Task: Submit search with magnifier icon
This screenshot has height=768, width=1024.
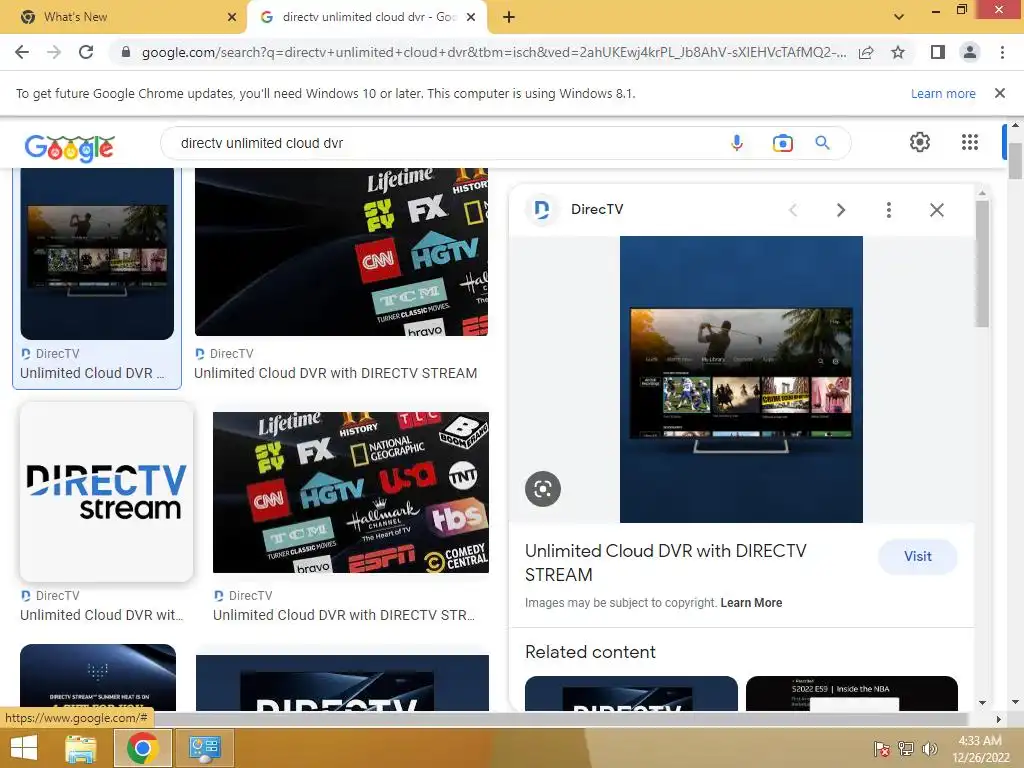Action: [823, 142]
